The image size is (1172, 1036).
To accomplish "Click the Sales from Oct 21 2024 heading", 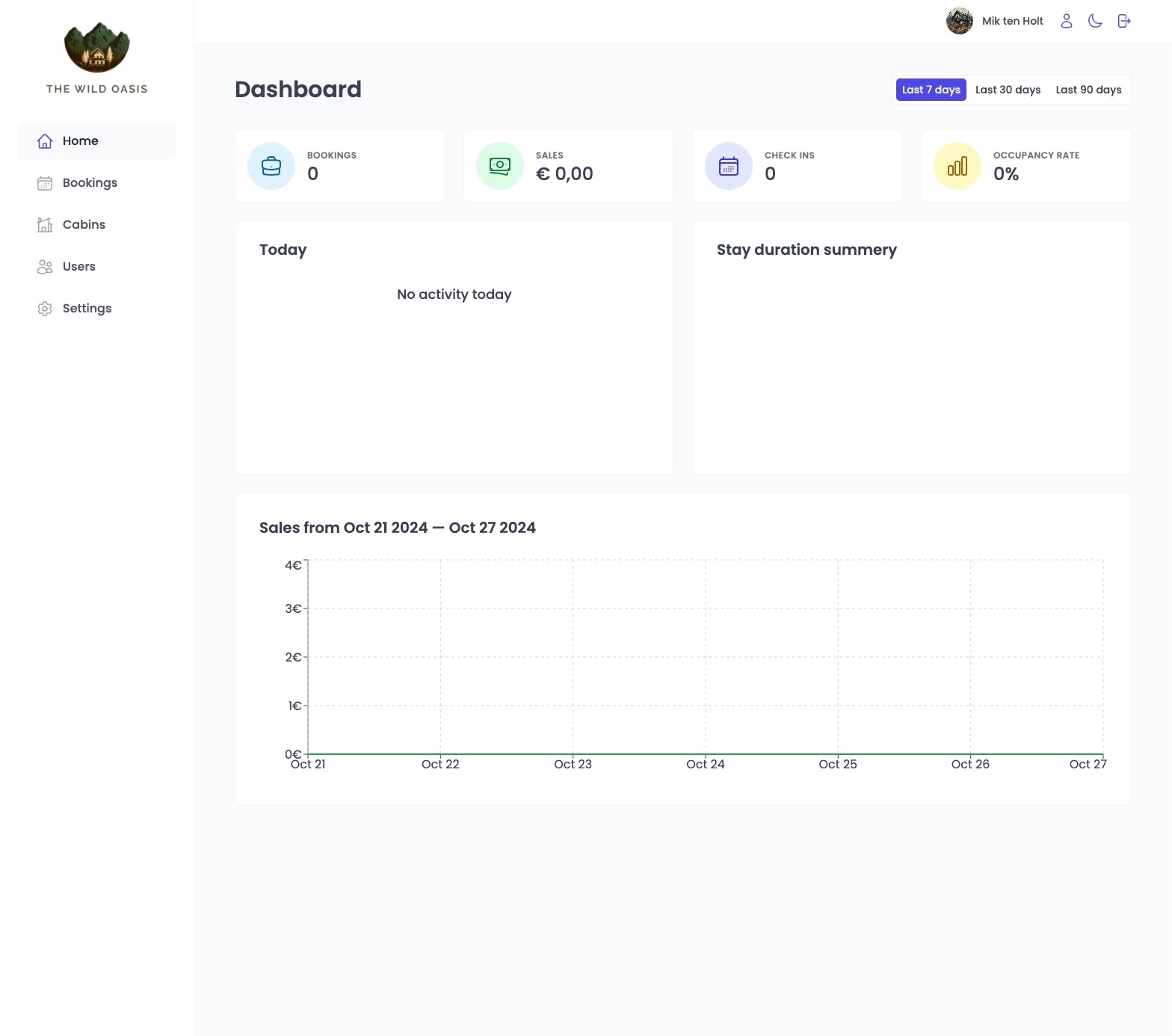I will (398, 528).
